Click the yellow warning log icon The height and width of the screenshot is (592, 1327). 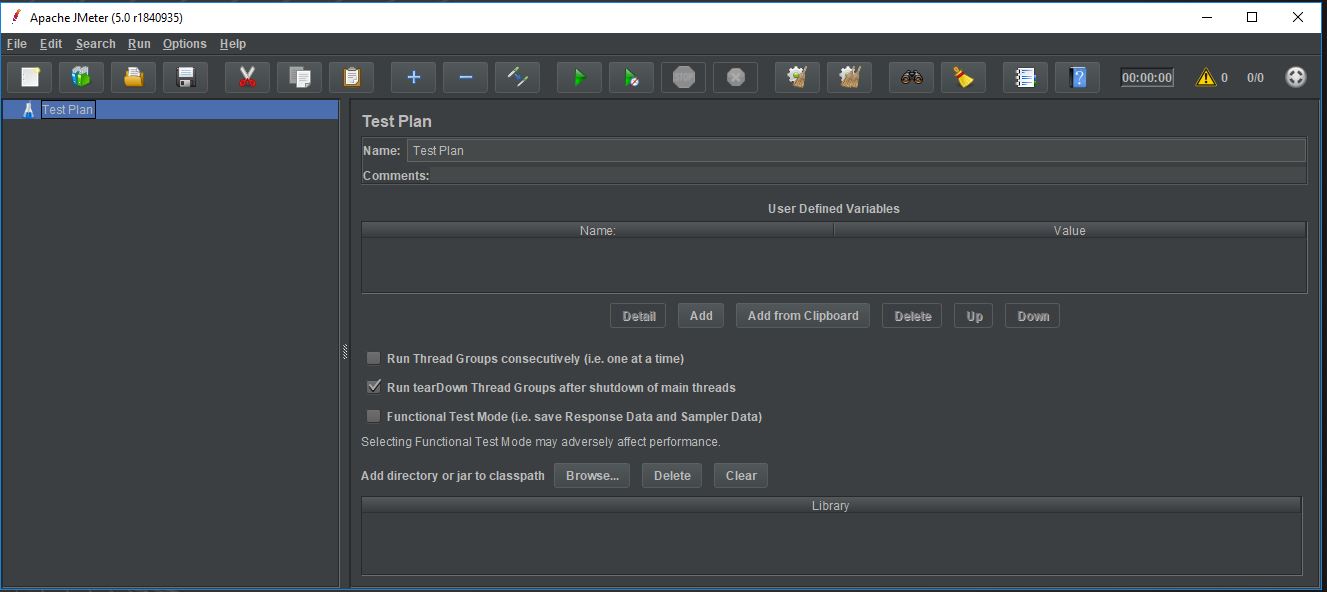pos(1206,77)
